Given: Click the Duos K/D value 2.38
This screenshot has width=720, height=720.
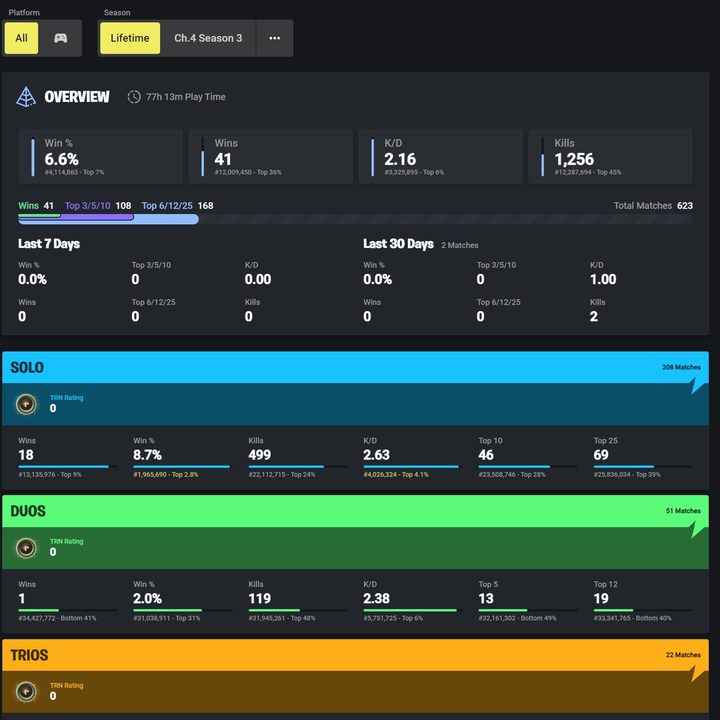Looking at the screenshot, I should [x=377, y=599].
